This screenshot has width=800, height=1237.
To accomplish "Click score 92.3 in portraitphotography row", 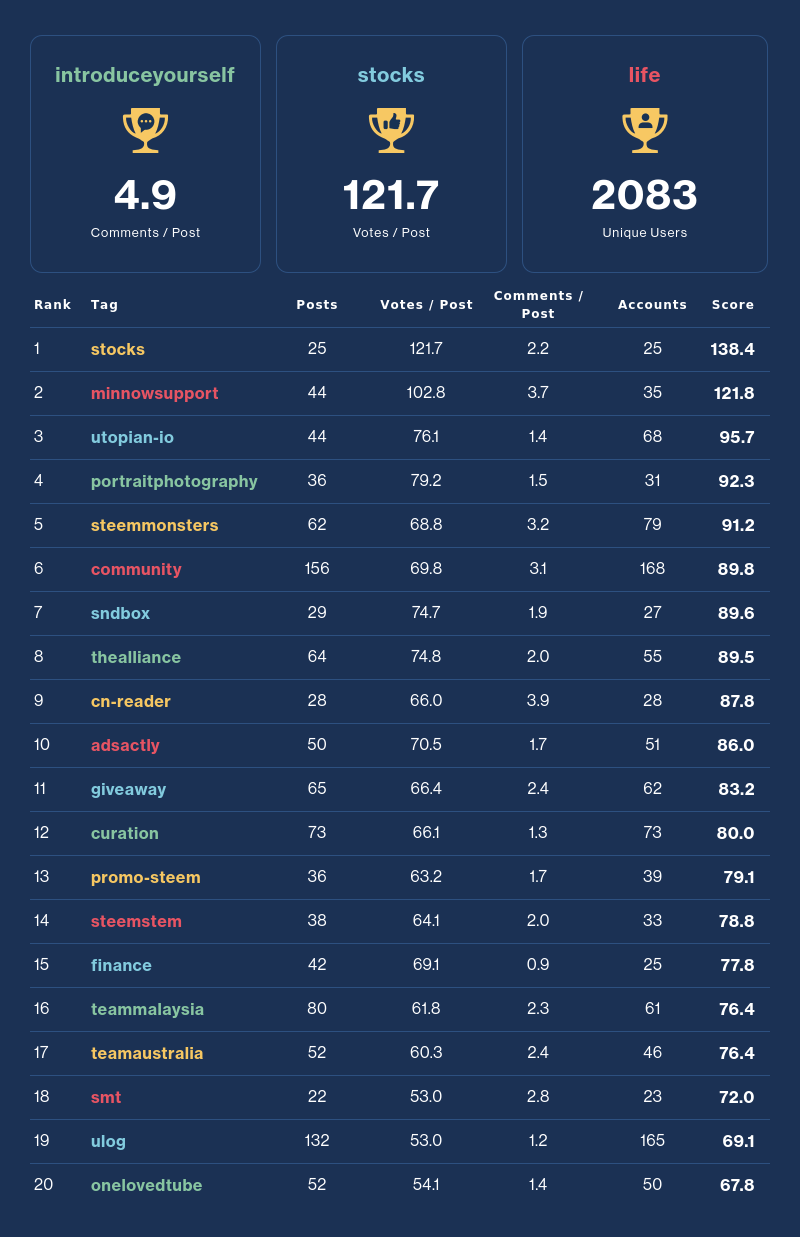I will coord(736,481).
